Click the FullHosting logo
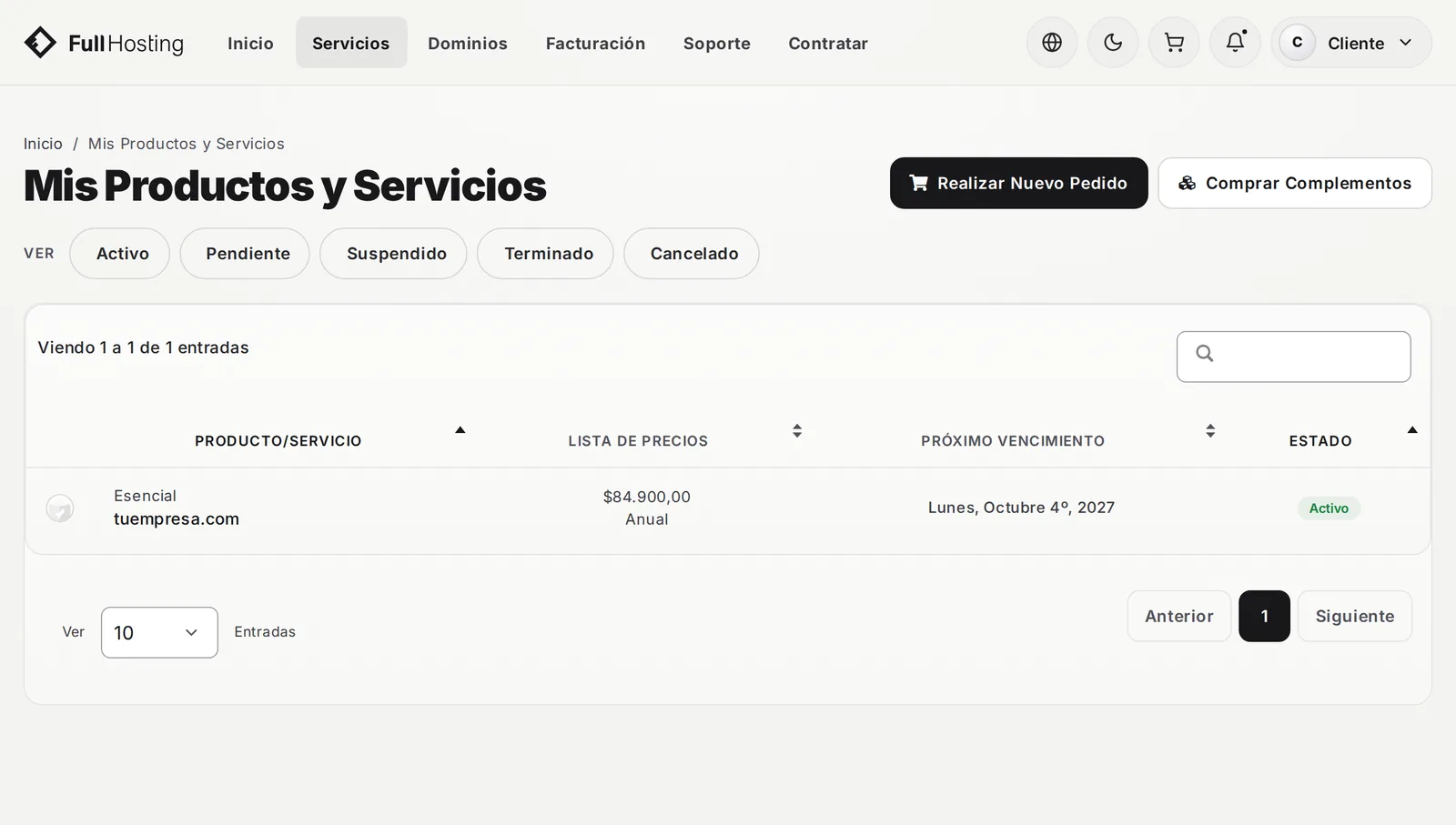This screenshot has height=825, width=1456. [x=104, y=43]
